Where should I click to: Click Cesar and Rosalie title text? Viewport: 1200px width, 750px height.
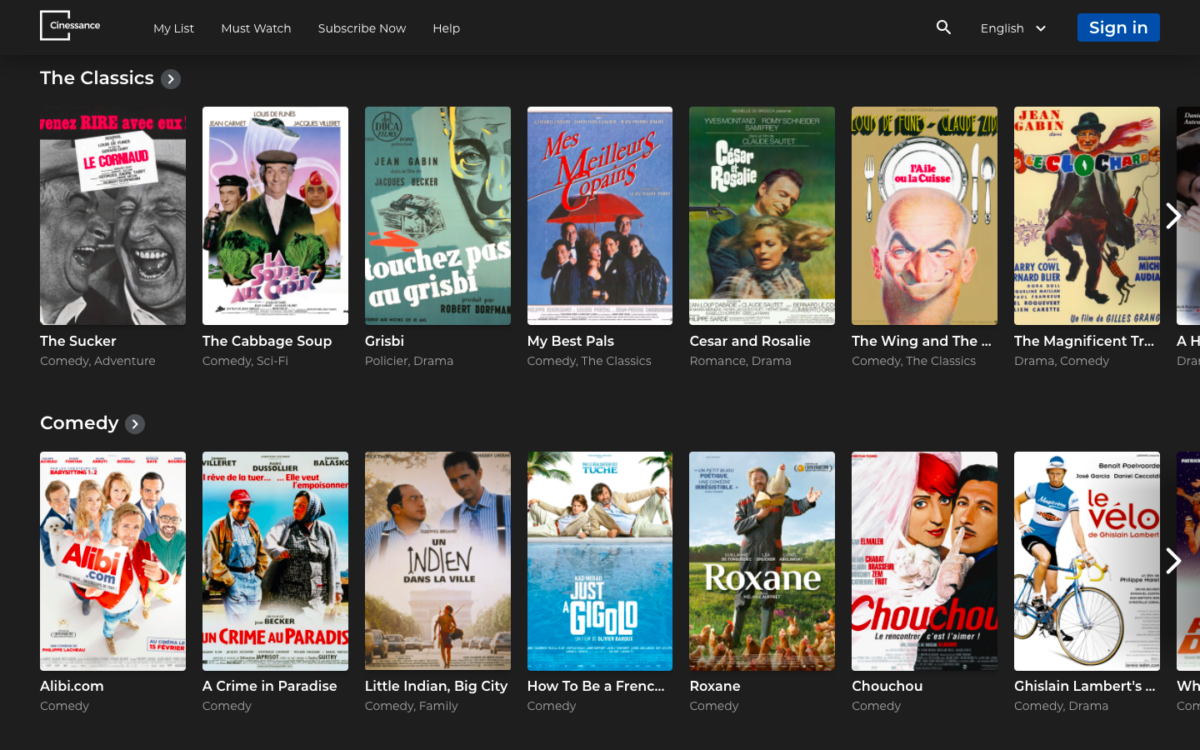[x=750, y=341]
